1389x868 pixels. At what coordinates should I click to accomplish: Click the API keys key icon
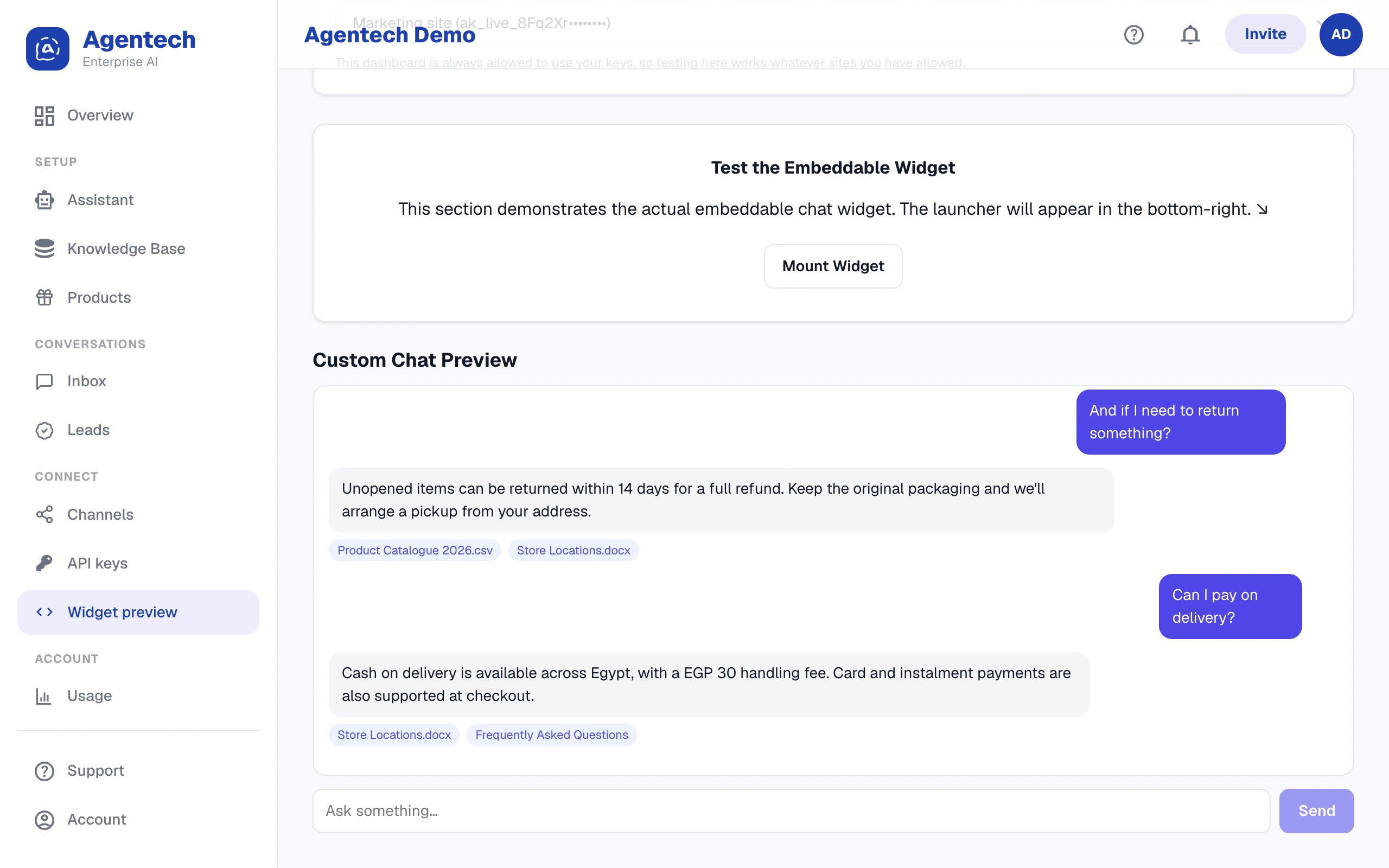[x=44, y=563]
